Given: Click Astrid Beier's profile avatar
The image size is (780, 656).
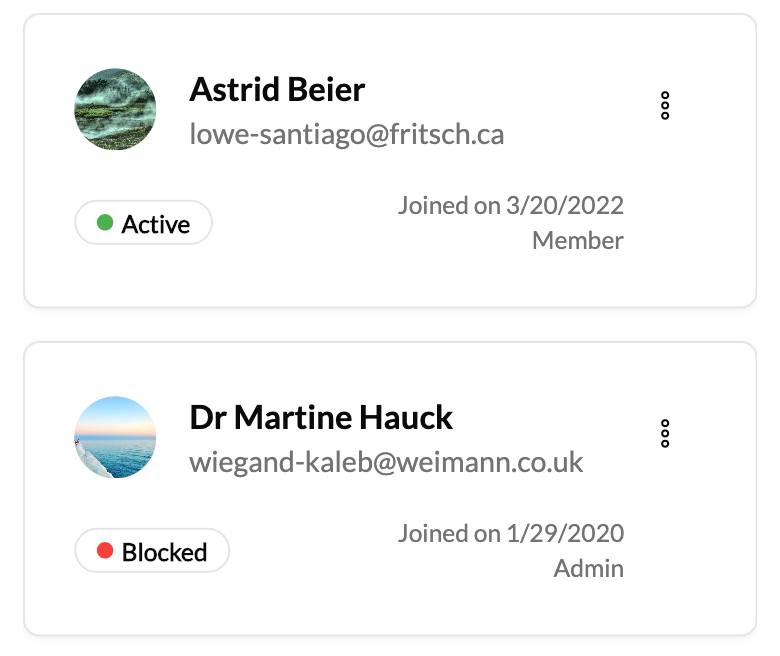Looking at the screenshot, I should tap(115, 109).
